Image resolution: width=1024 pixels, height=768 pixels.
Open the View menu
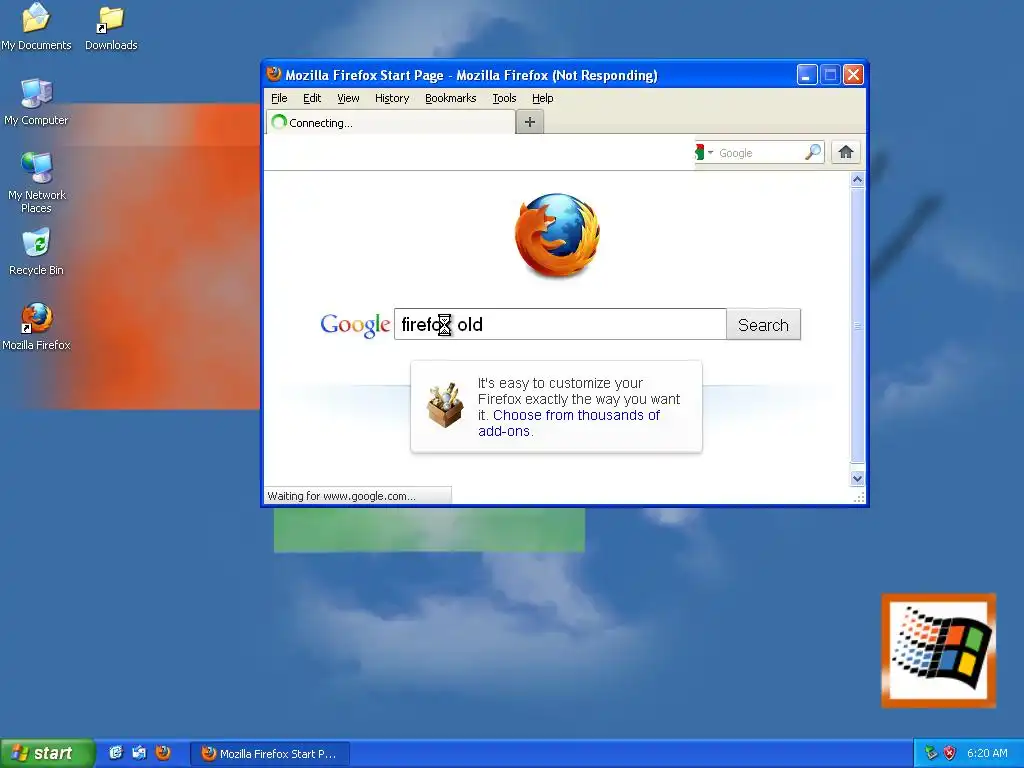click(x=348, y=98)
